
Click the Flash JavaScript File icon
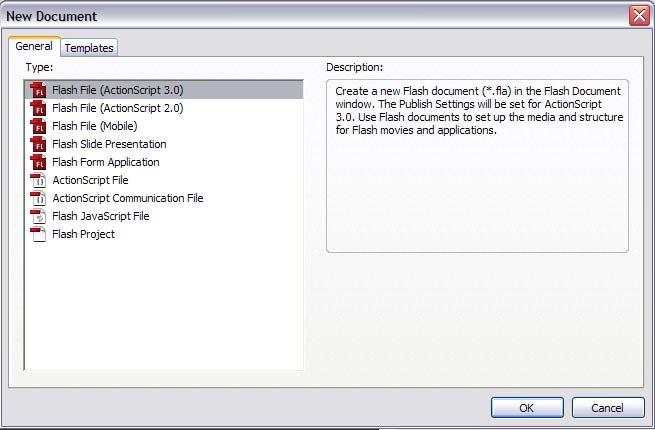(x=38, y=216)
